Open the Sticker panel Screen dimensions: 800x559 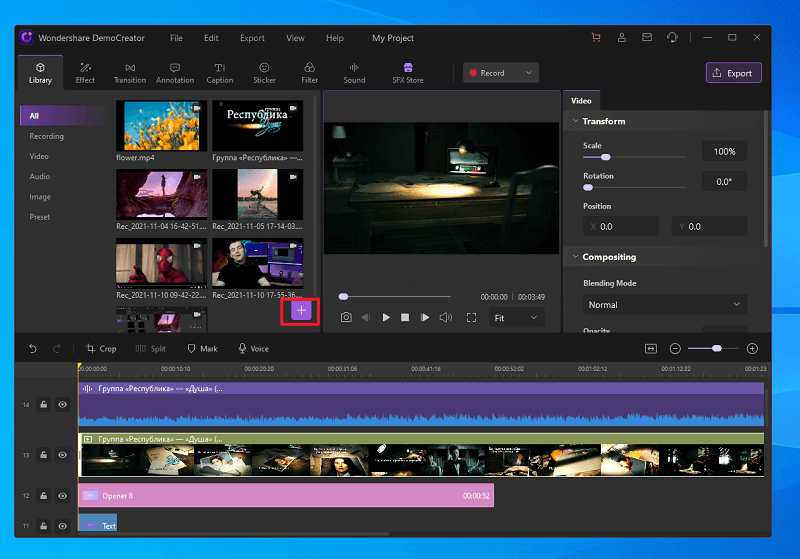tap(264, 73)
